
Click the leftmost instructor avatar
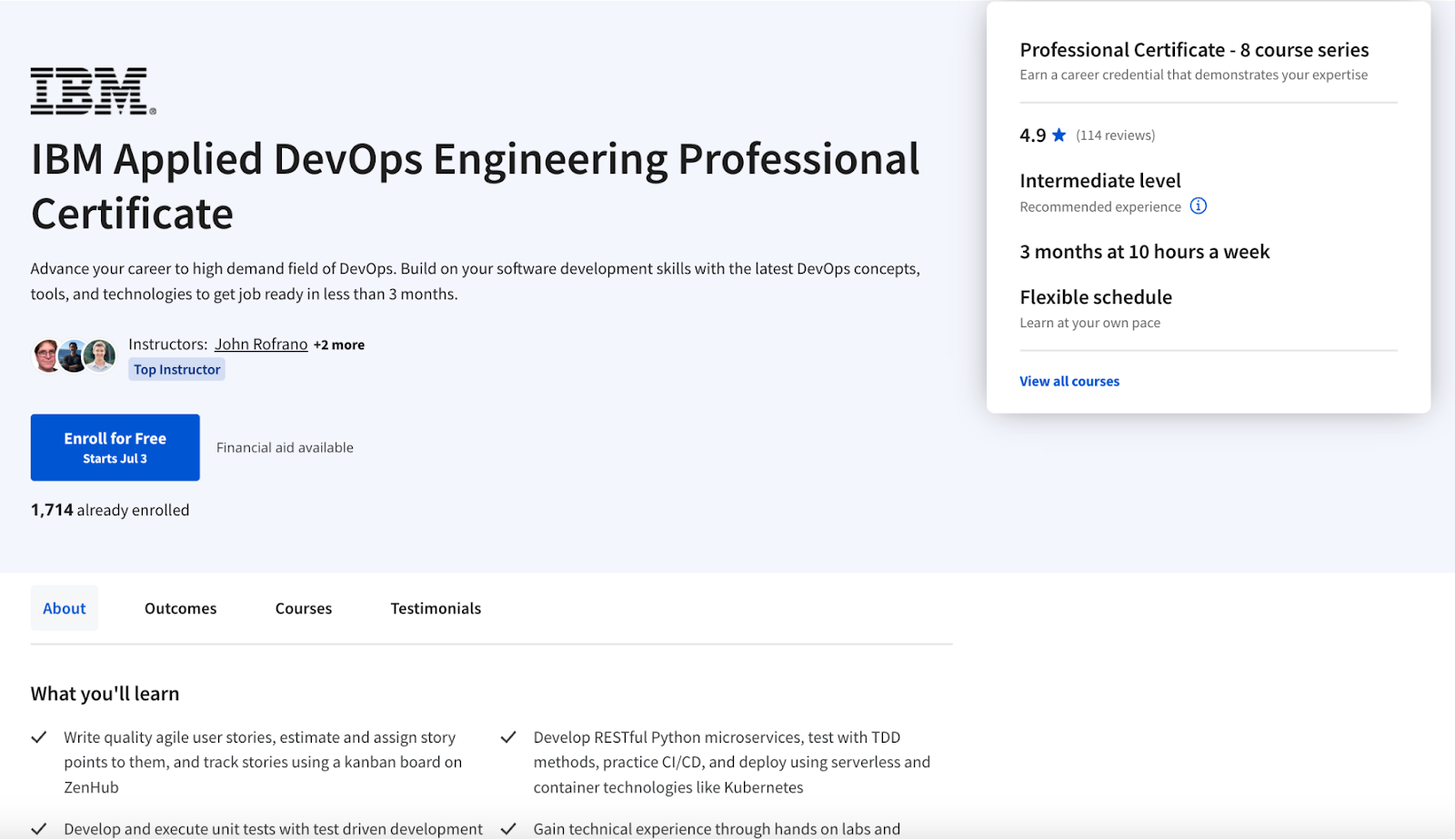click(x=46, y=355)
